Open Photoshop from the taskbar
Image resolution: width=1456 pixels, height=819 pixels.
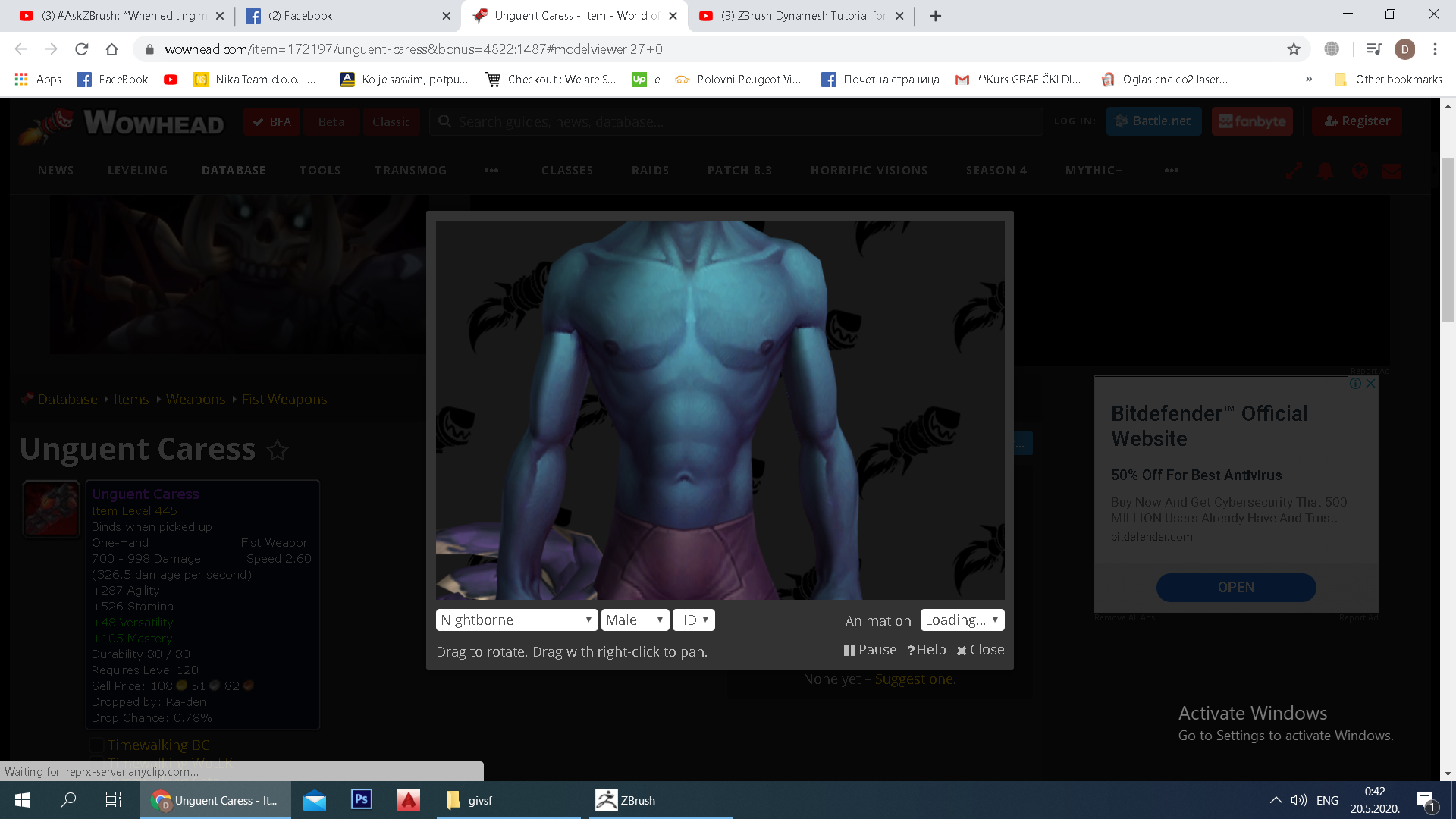362,799
